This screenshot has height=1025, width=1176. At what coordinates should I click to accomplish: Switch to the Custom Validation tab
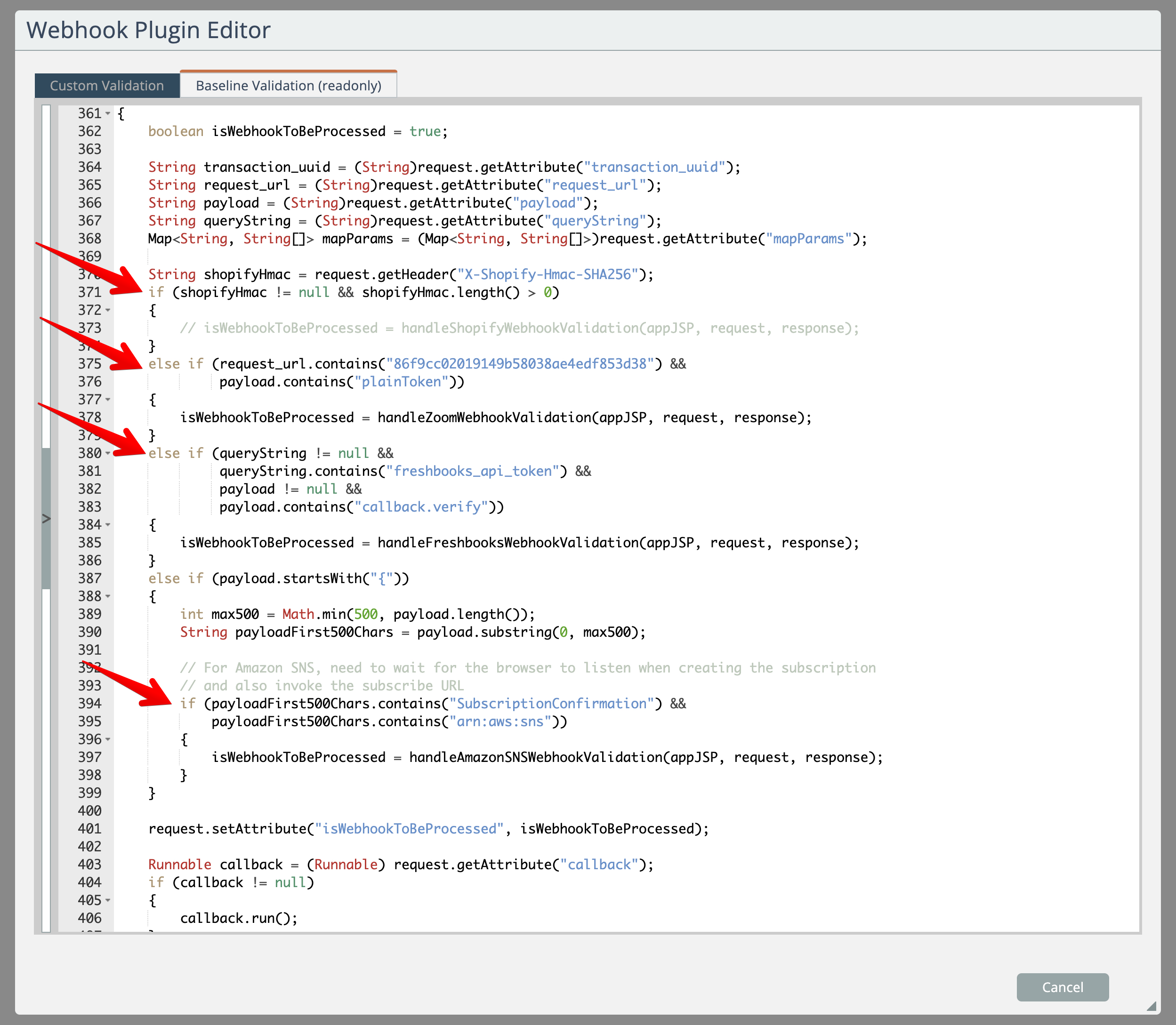pyautogui.click(x=107, y=85)
